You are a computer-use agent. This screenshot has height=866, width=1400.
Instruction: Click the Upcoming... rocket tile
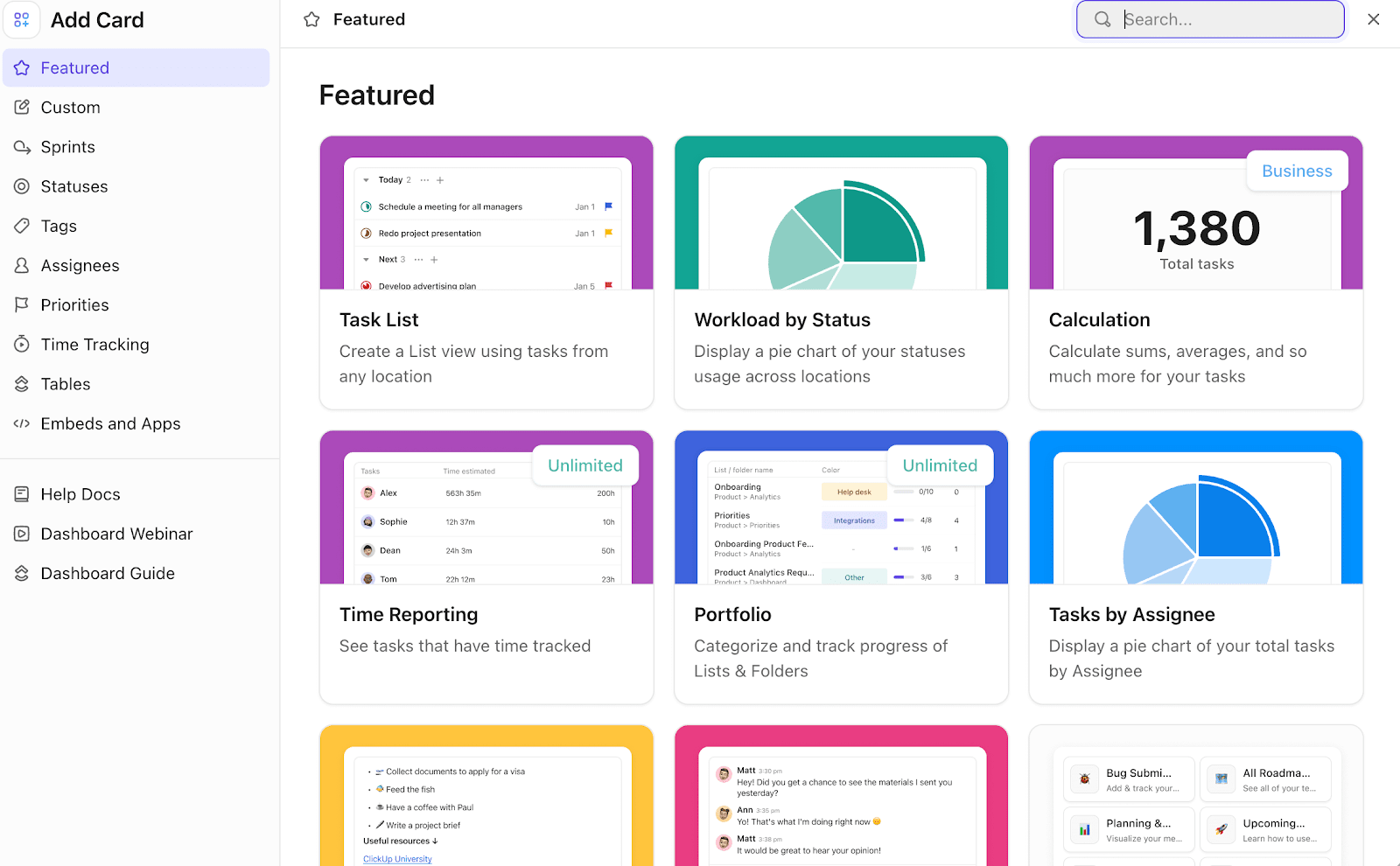1265,829
